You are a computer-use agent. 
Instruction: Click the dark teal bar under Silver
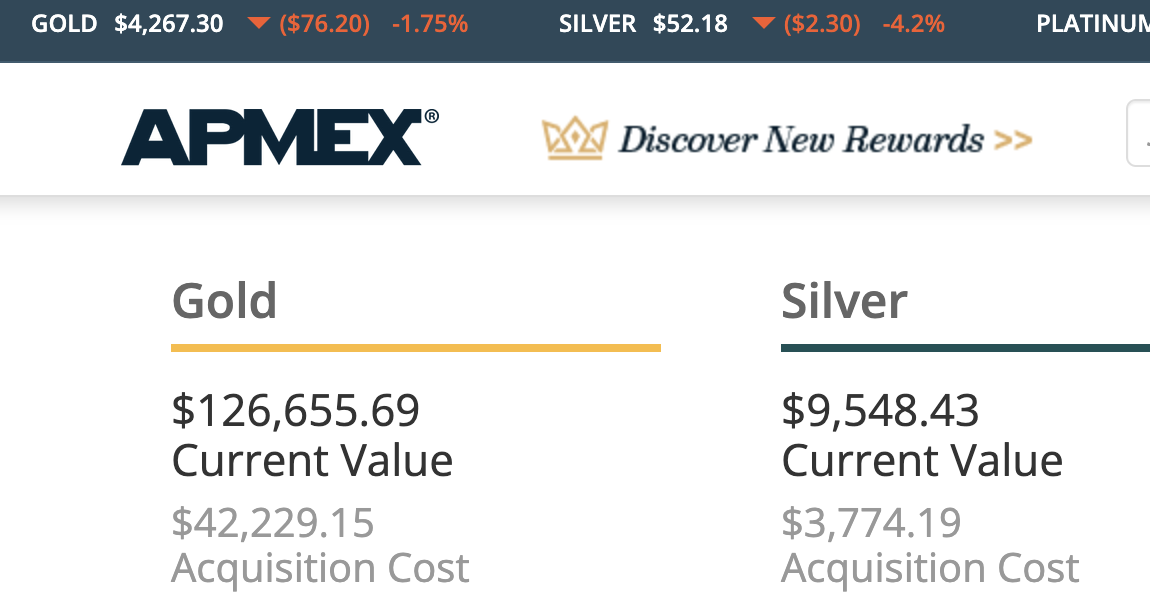(964, 348)
